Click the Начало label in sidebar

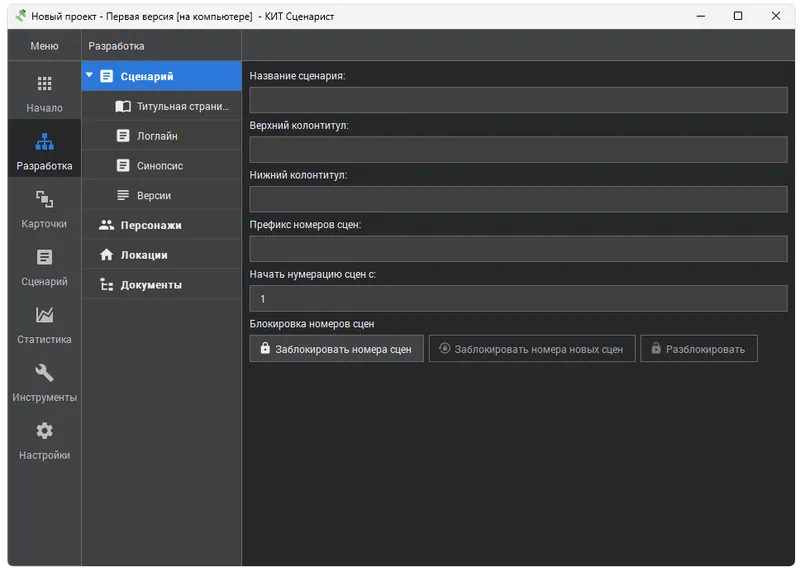click(x=44, y=108)
